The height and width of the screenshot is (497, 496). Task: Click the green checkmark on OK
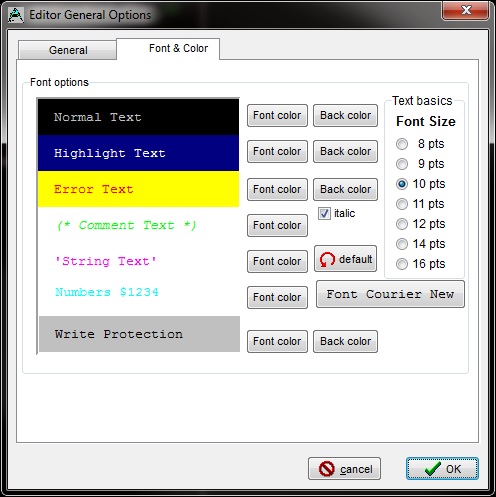pyautogui.click(x=433, y=469)
